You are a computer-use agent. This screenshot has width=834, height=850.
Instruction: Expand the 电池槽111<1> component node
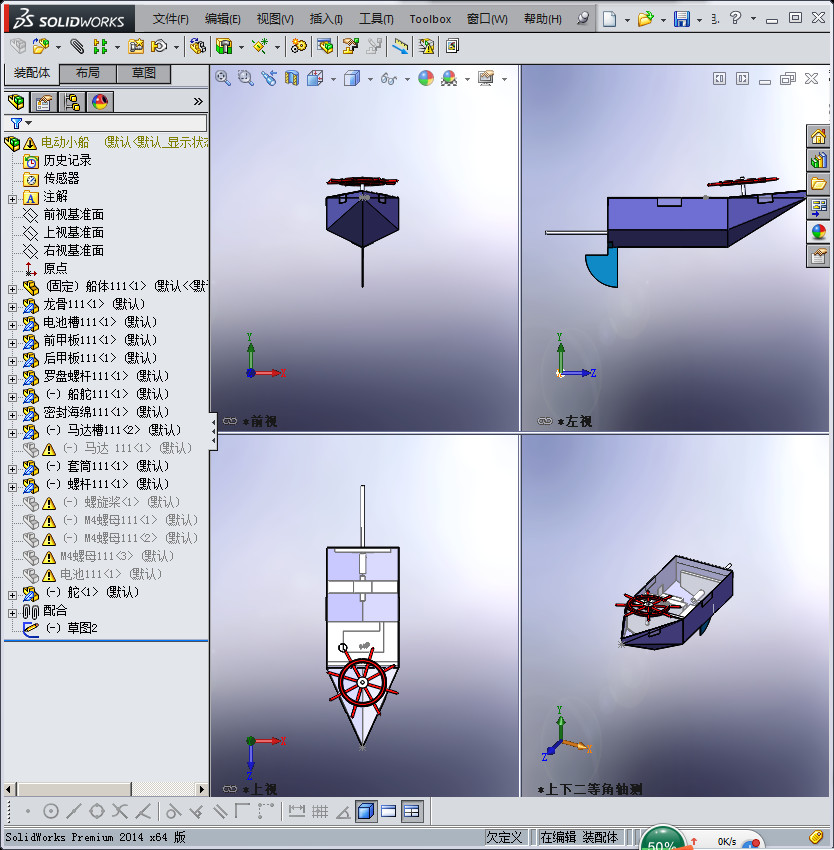coord(12,325)
